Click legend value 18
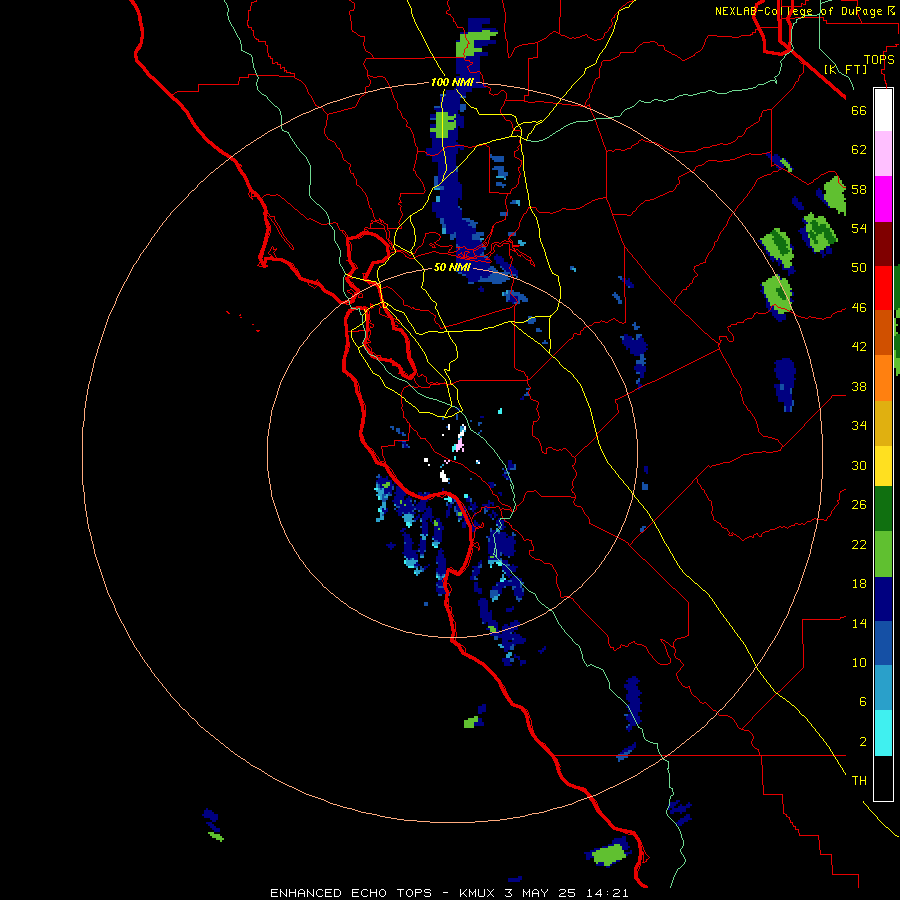This screenshot has height=900, width=900. (x=859, y=584)
